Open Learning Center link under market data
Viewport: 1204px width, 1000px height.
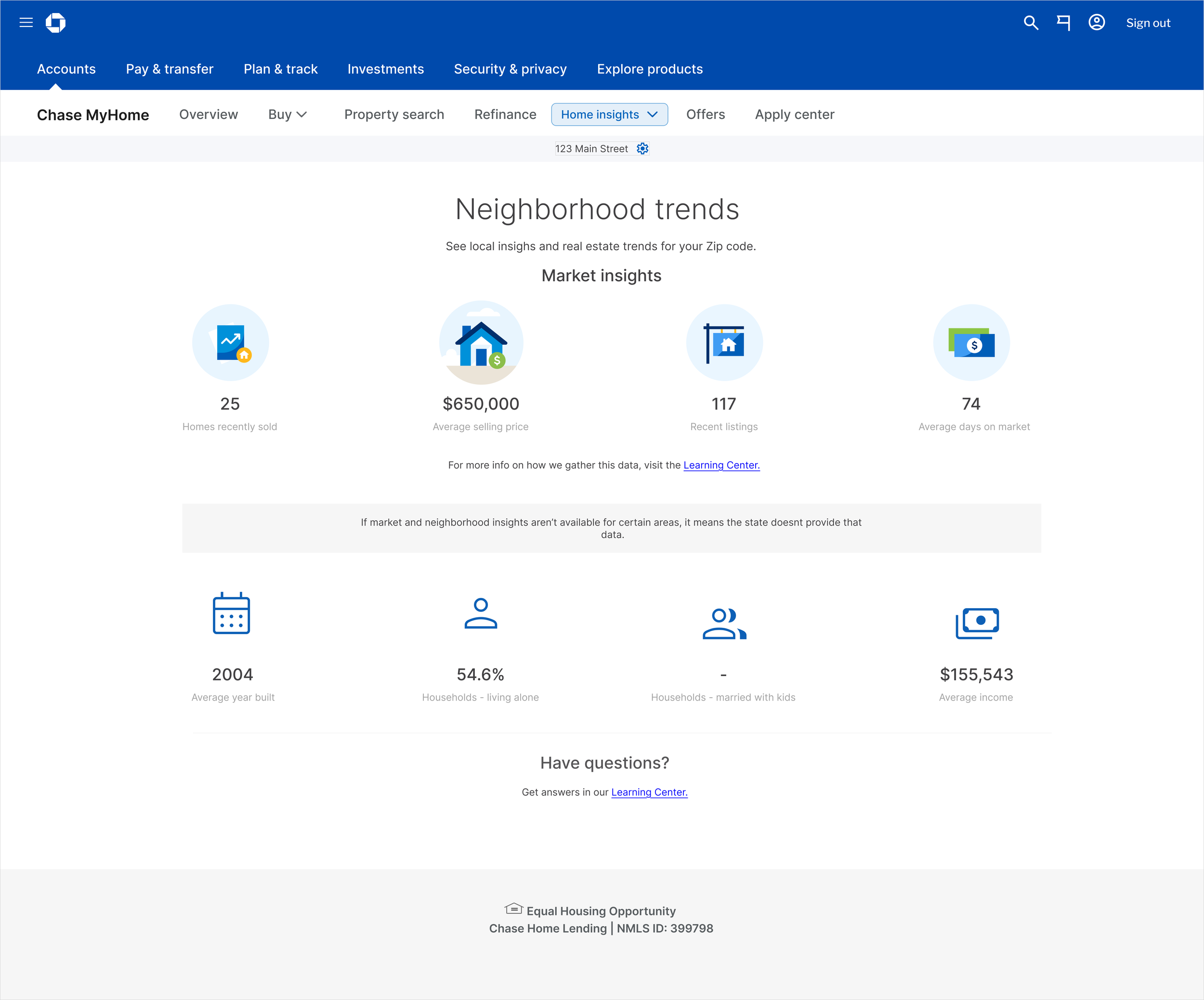(722, 465)
